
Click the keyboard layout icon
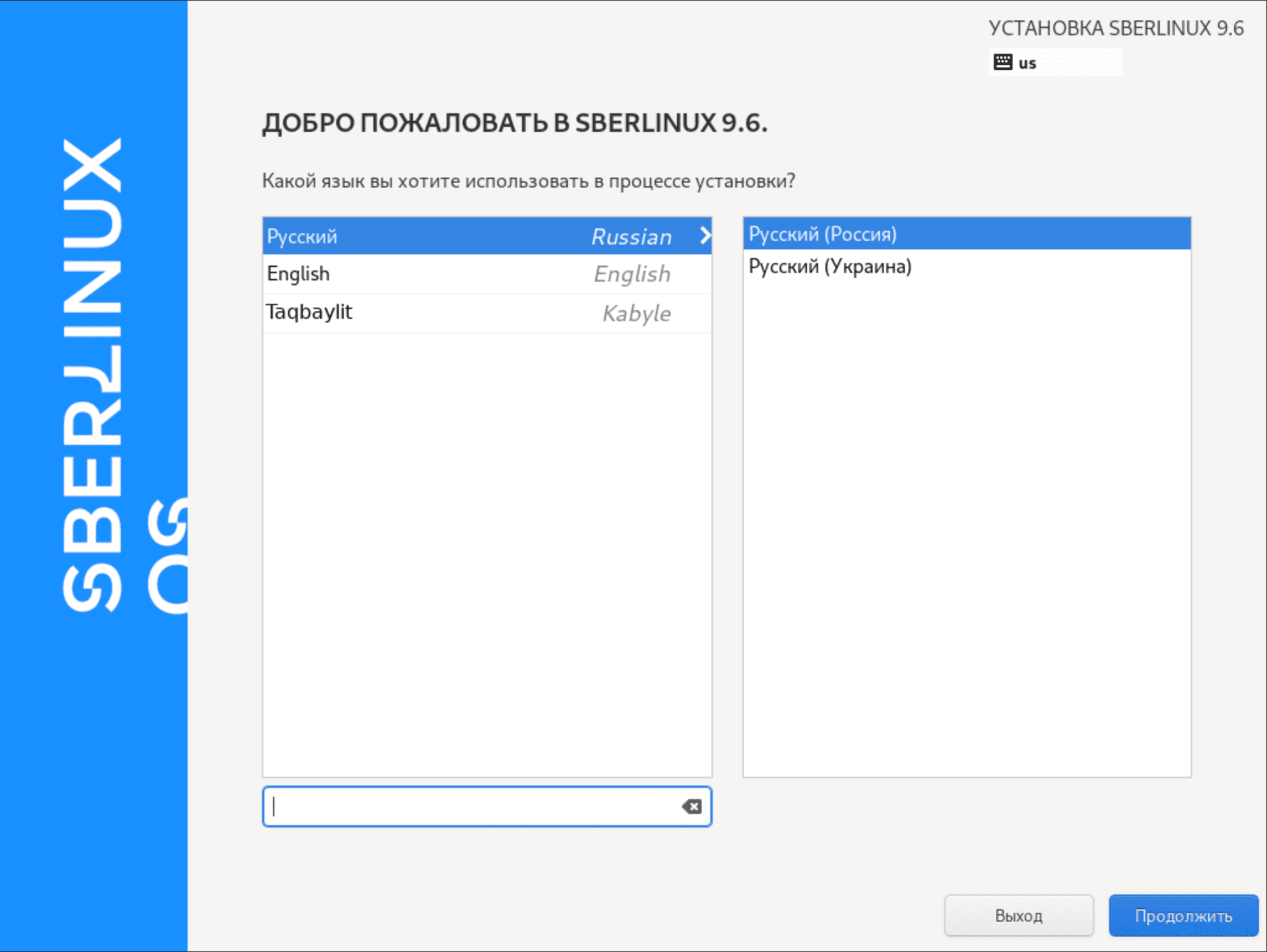[1003, 62]
